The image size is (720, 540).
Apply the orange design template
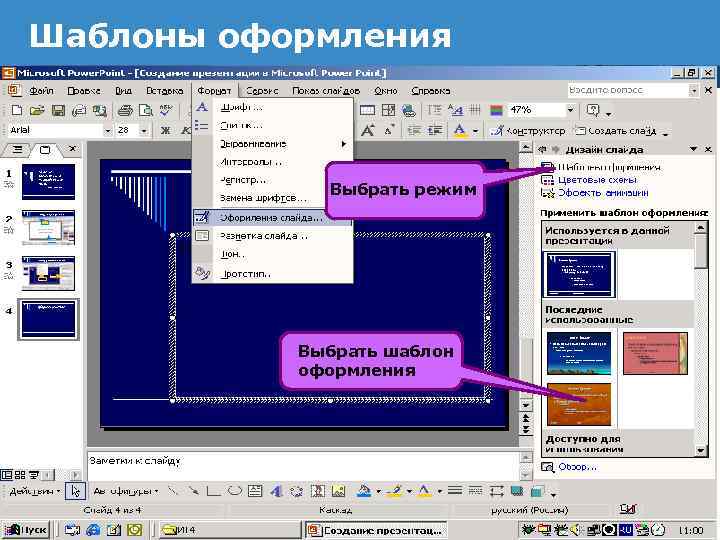point(579,405)
